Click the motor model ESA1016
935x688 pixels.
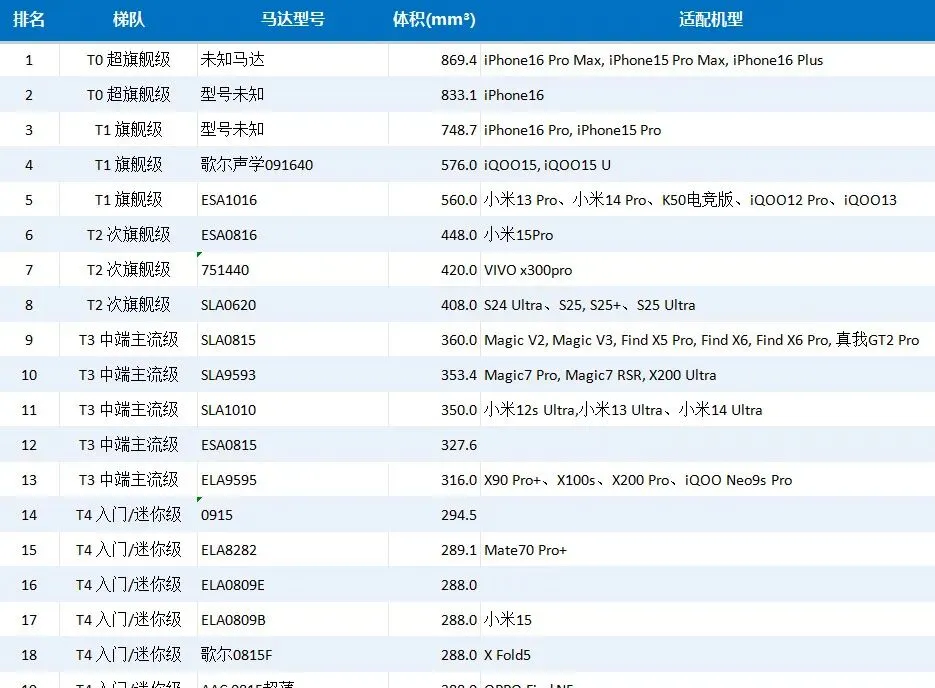[x=229, y=200]
